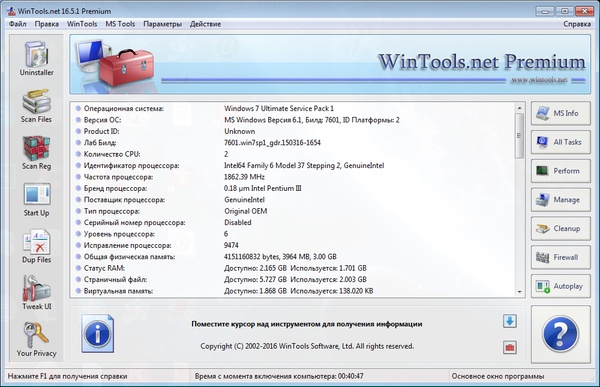Click status bar text Основное окно программы
600x387 pixels.
(x=498, y=376)
